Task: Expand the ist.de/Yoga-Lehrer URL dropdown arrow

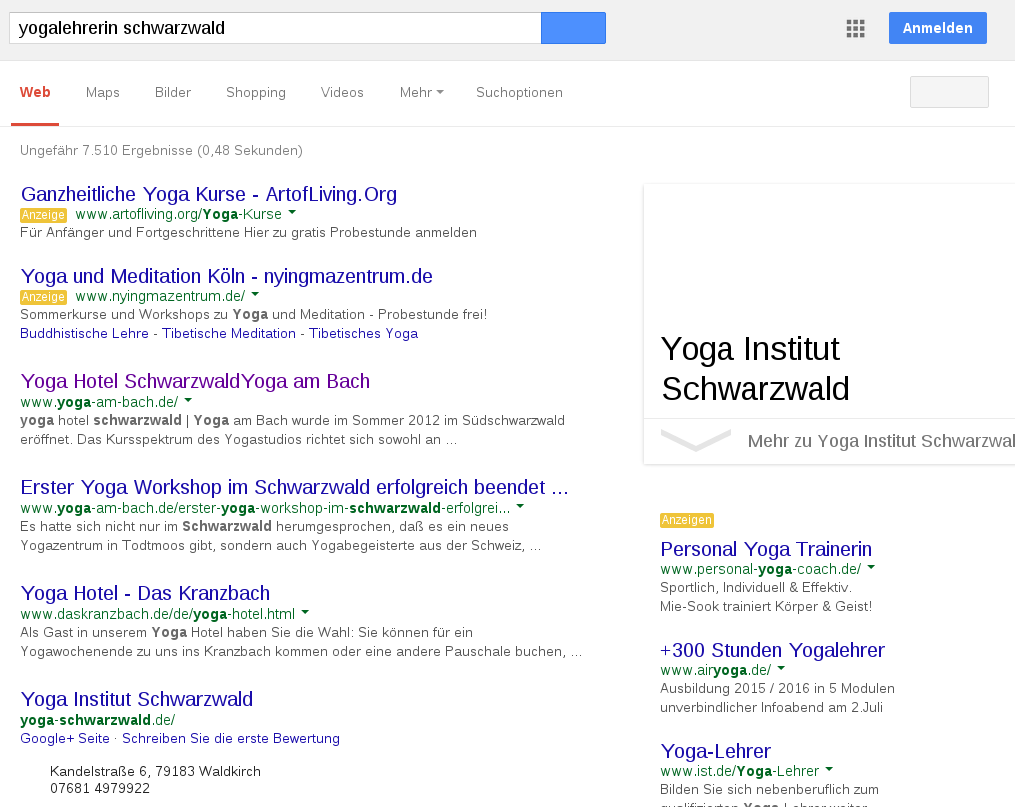Action: pyautogui.click(x=829, y=769)
